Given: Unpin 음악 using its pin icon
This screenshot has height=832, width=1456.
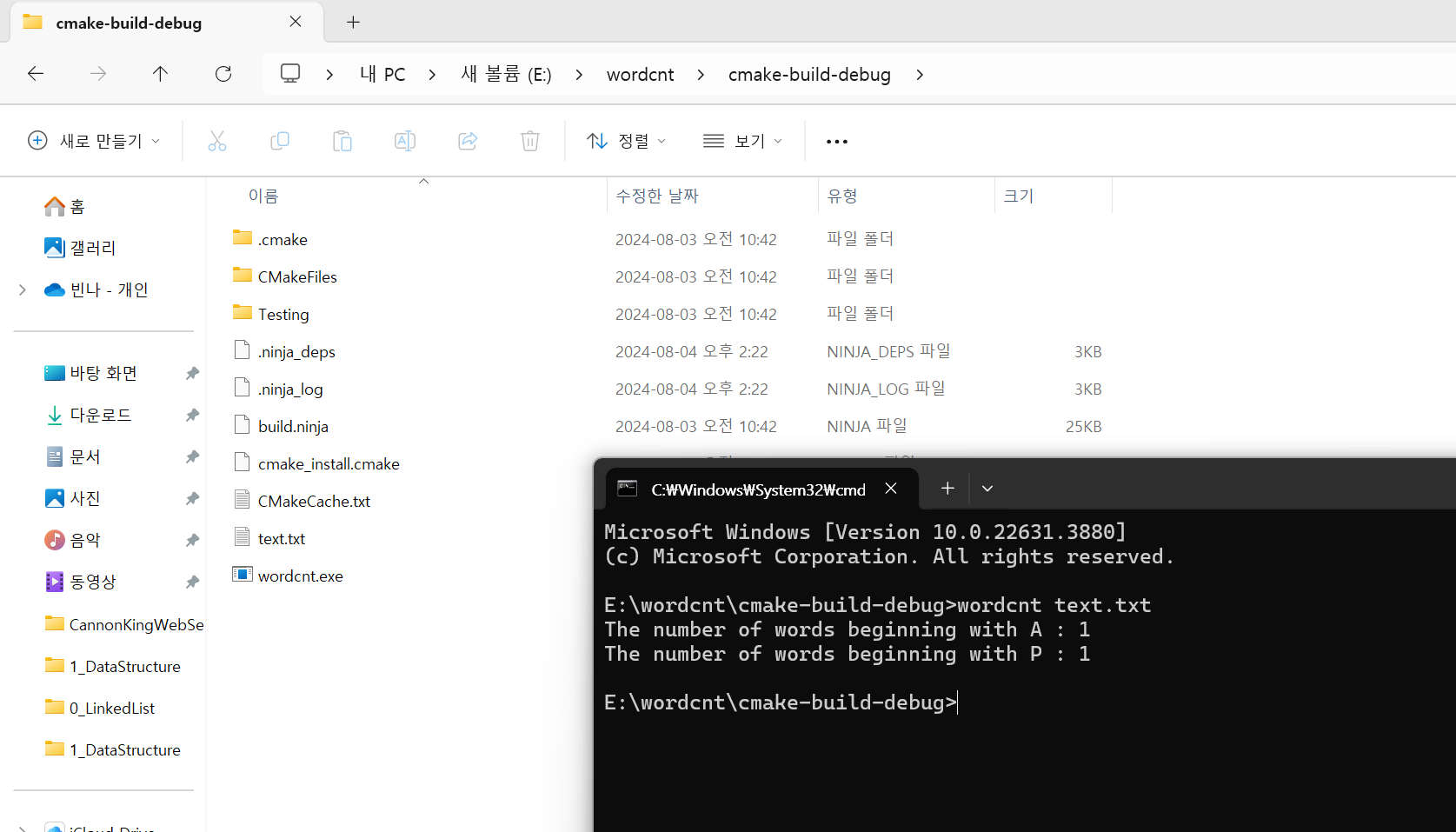Looking at the screenshot, I should (192, 540).
